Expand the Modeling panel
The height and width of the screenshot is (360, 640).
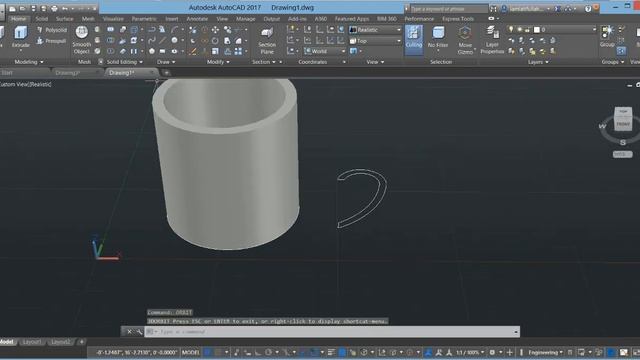[x=29, y=62]
